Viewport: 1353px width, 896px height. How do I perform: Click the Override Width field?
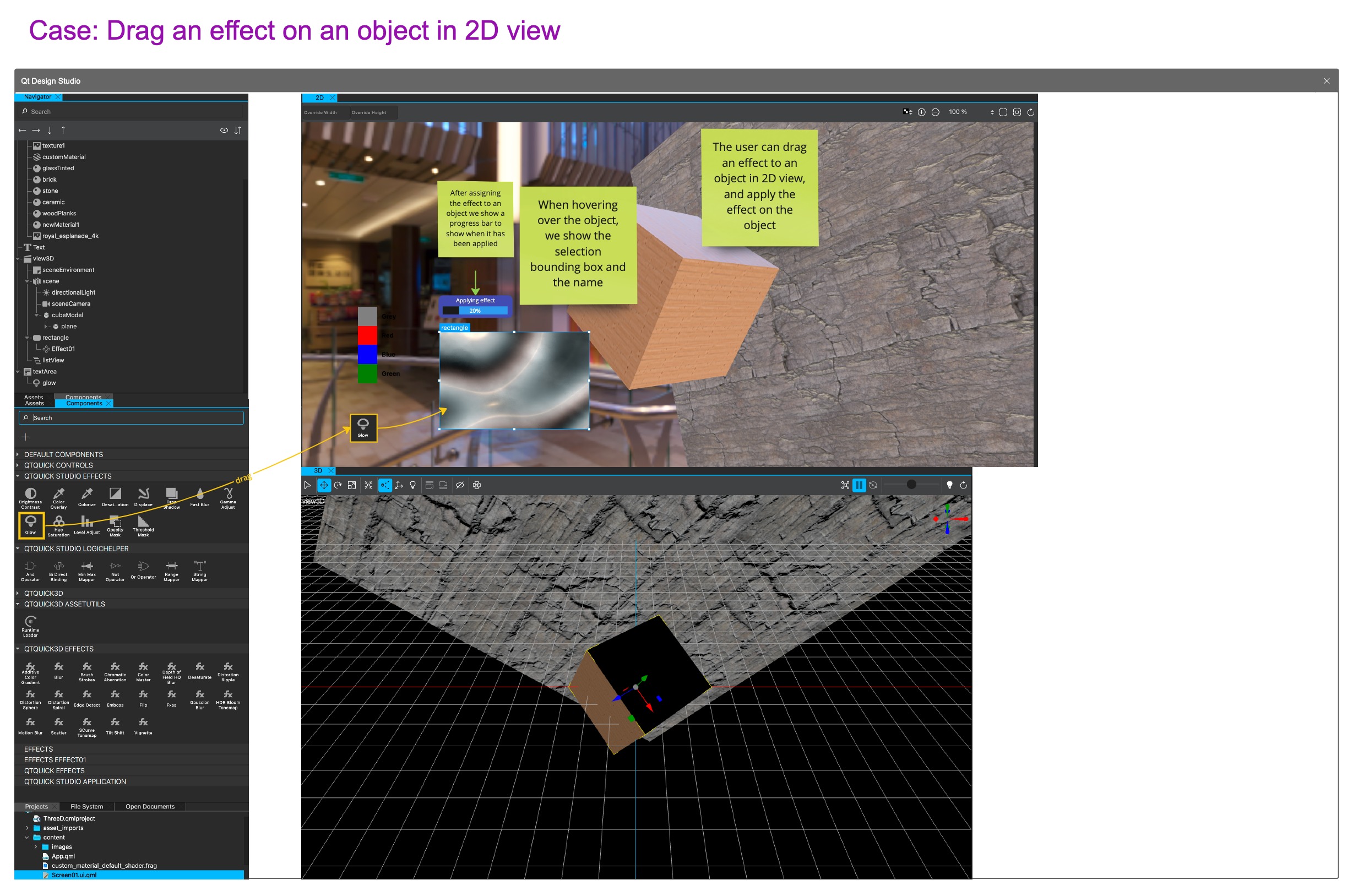(325, 112)
